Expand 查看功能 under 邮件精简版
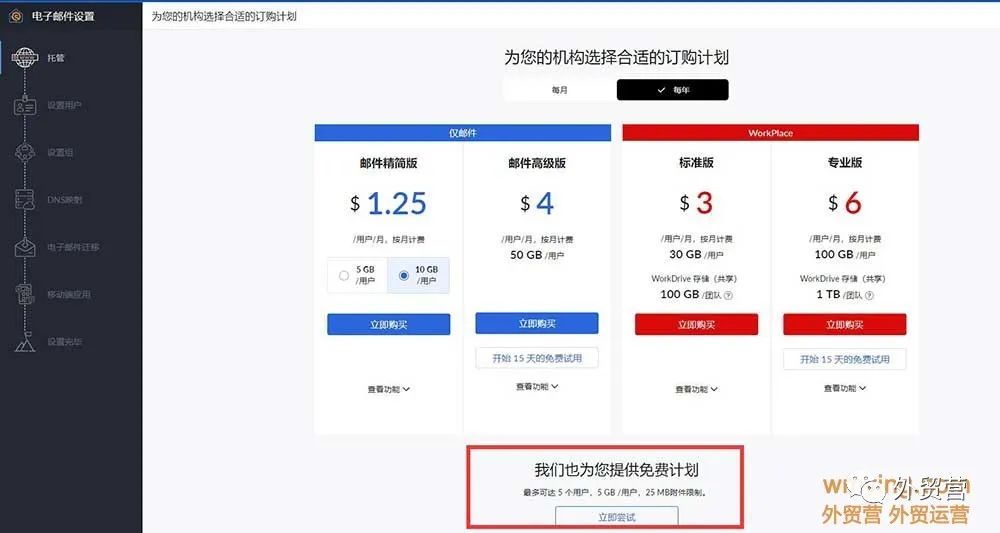Image resolution: width=1000 pixels, height=533 pixels. pos(388,389)
